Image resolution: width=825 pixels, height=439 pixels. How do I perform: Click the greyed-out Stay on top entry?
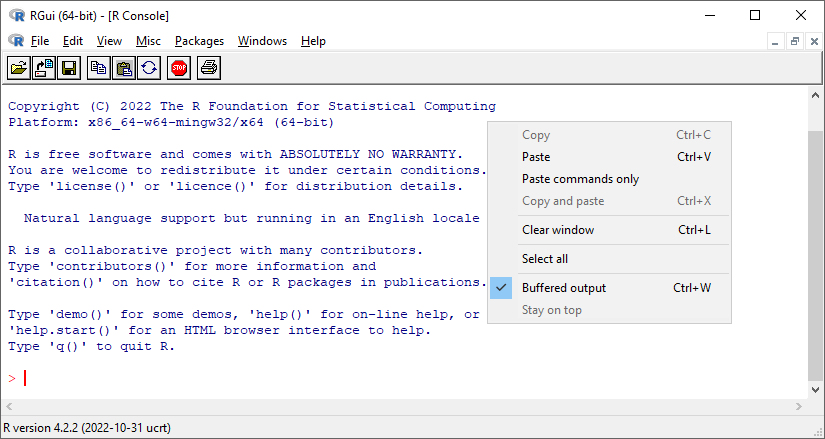tap(609, 310)
